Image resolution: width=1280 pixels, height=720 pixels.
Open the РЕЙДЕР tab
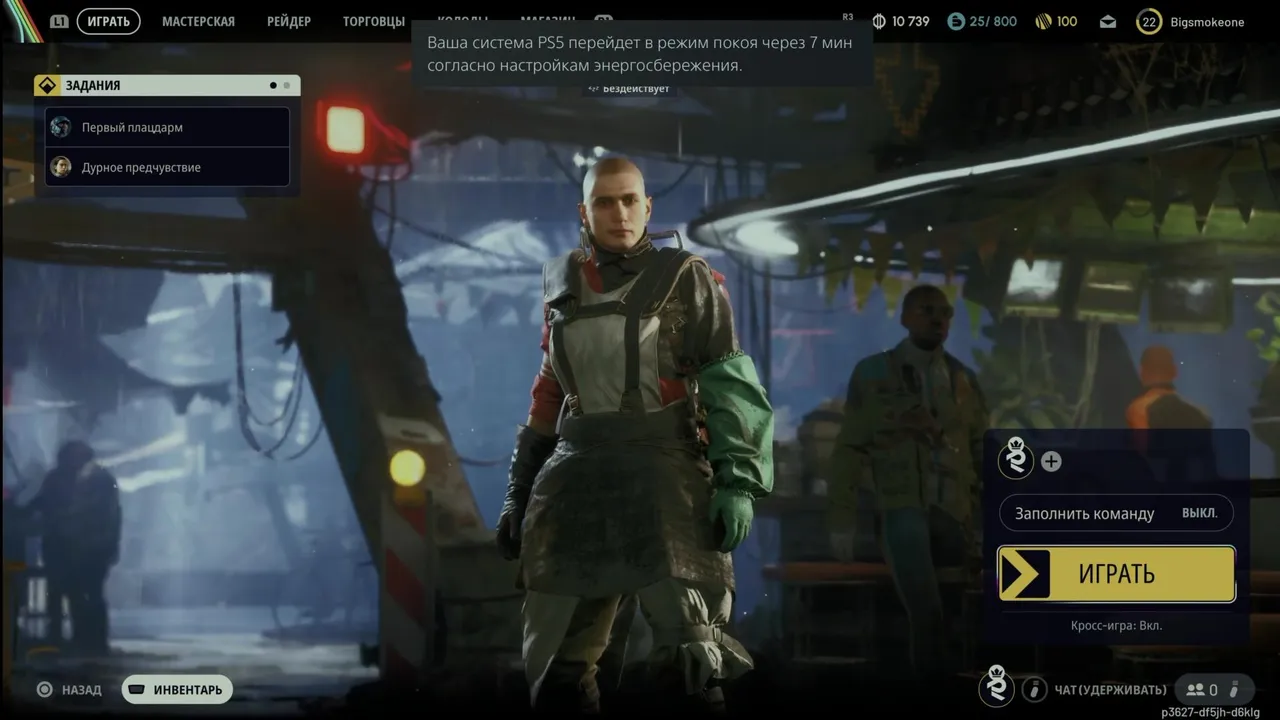click(x=289, y=21)
